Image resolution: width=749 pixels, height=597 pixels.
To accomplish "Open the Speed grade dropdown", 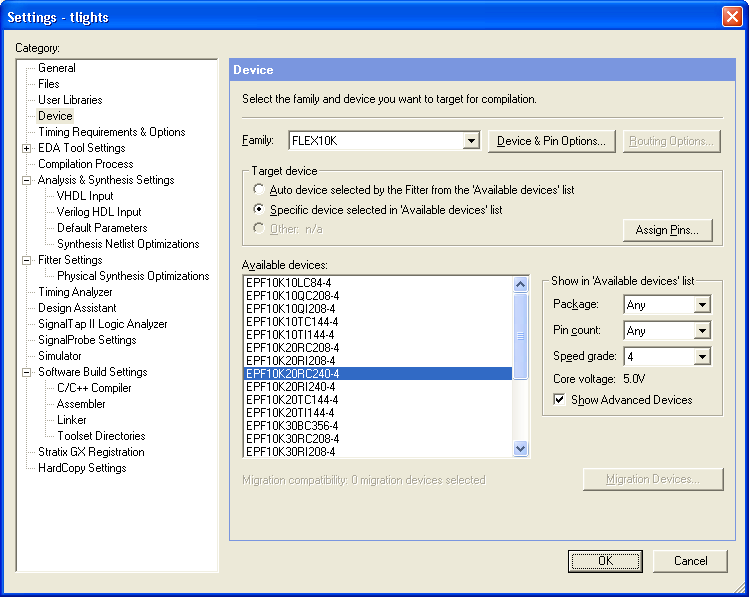I will [x=702, y=357].
